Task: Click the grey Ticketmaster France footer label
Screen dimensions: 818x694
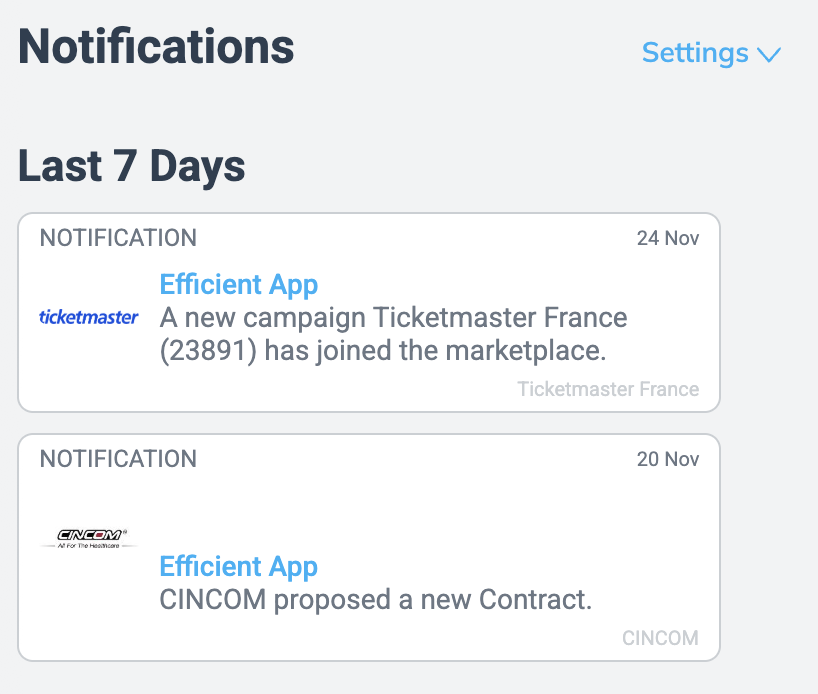Action: 608,389
